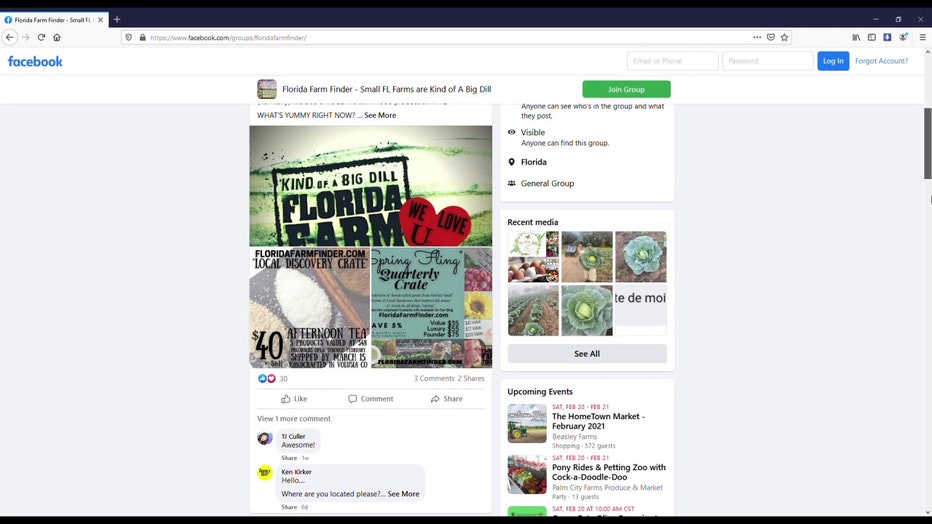Open the Pony Rides & Petting Zoo event
Screen dimensions: 932x524
[x=609, y=472]
